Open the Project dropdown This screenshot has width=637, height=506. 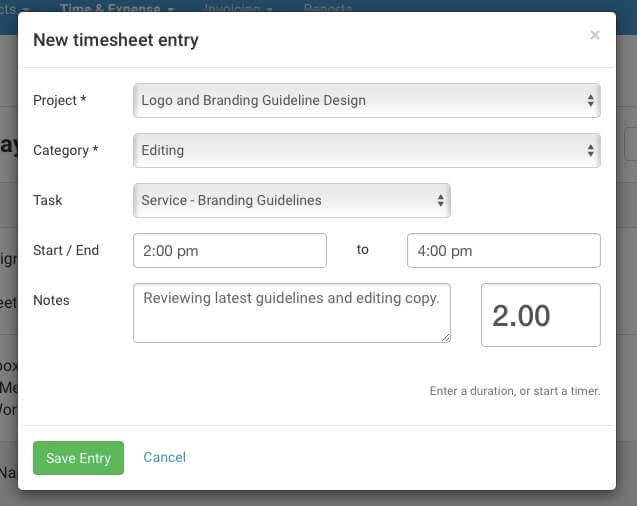366,100
